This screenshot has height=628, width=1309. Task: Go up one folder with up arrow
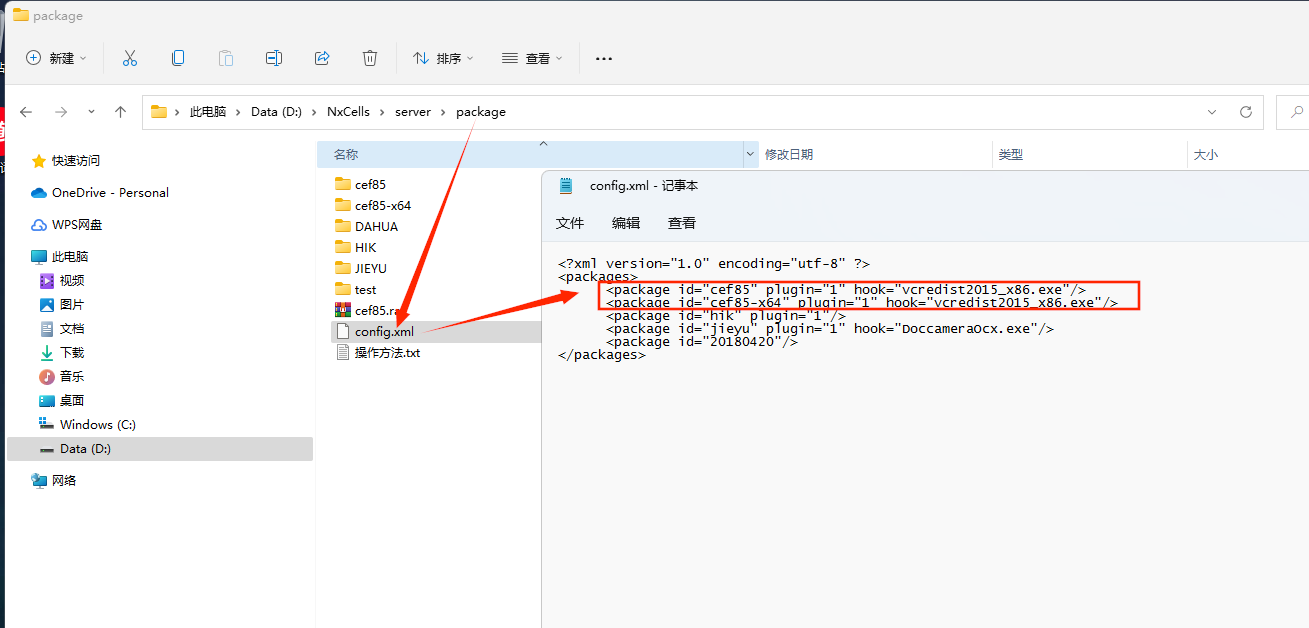point(121,112)
